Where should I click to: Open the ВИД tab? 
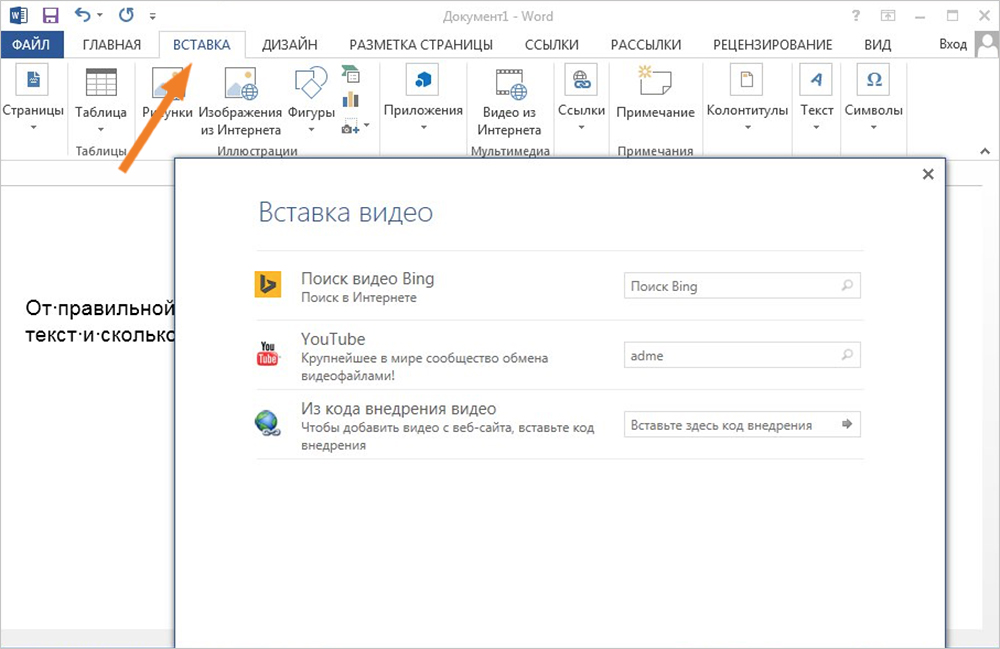878,45
